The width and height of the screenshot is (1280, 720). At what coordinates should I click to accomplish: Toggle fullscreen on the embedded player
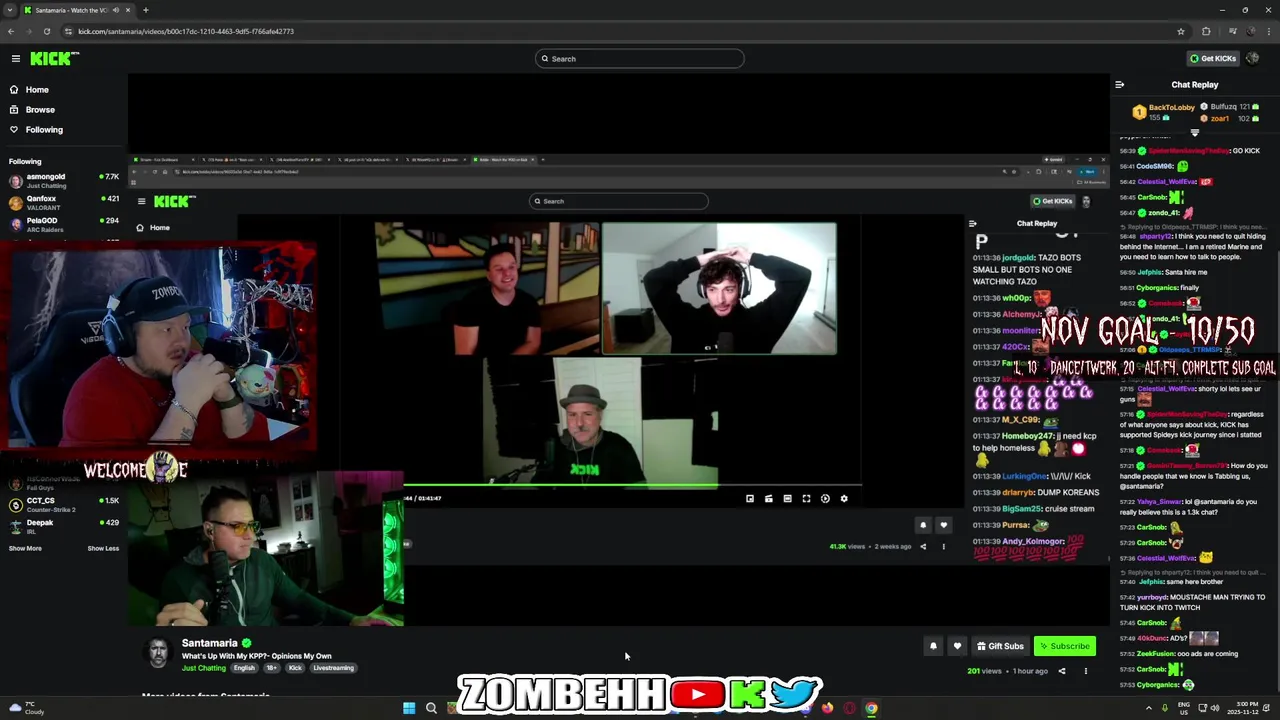click(x=806, y=498)
